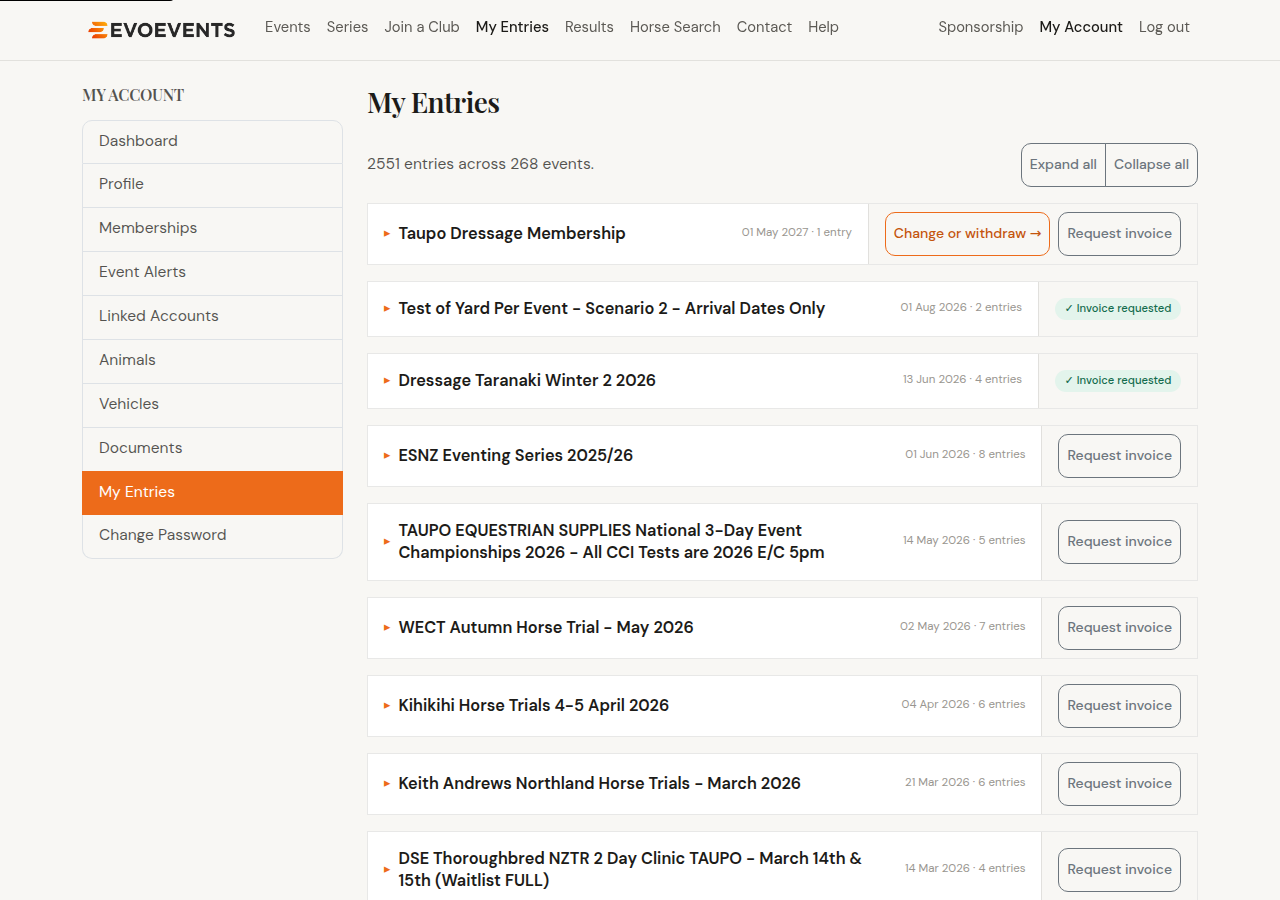
Task: Click Collapse all button
Action: pyautogui.click(x=1152, y=165)
